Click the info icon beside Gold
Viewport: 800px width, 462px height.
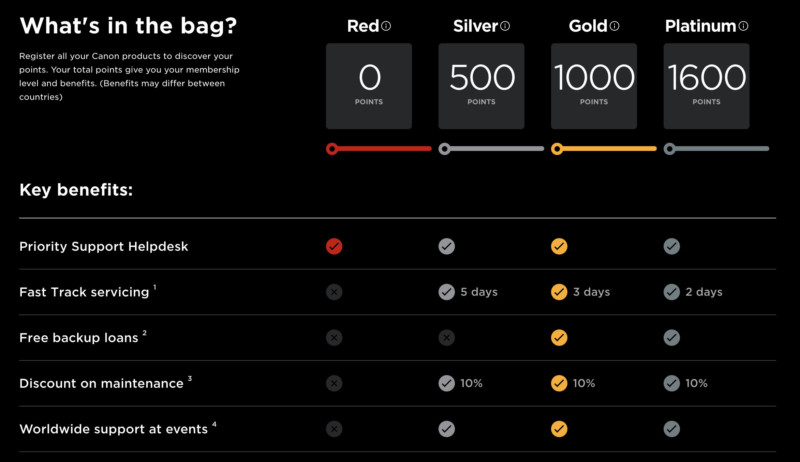point(615,26)
